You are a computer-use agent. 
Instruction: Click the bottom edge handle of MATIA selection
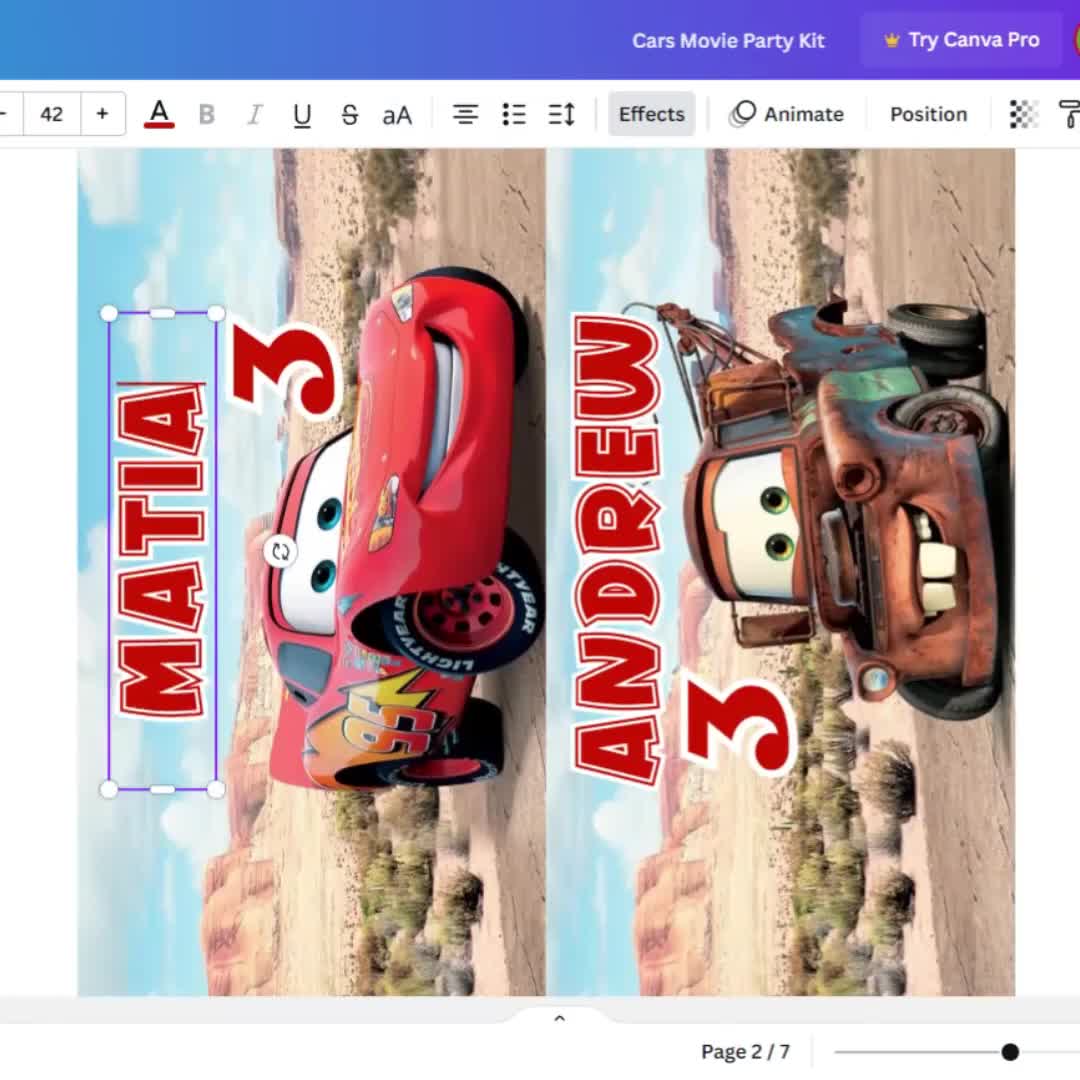point(163,789)
